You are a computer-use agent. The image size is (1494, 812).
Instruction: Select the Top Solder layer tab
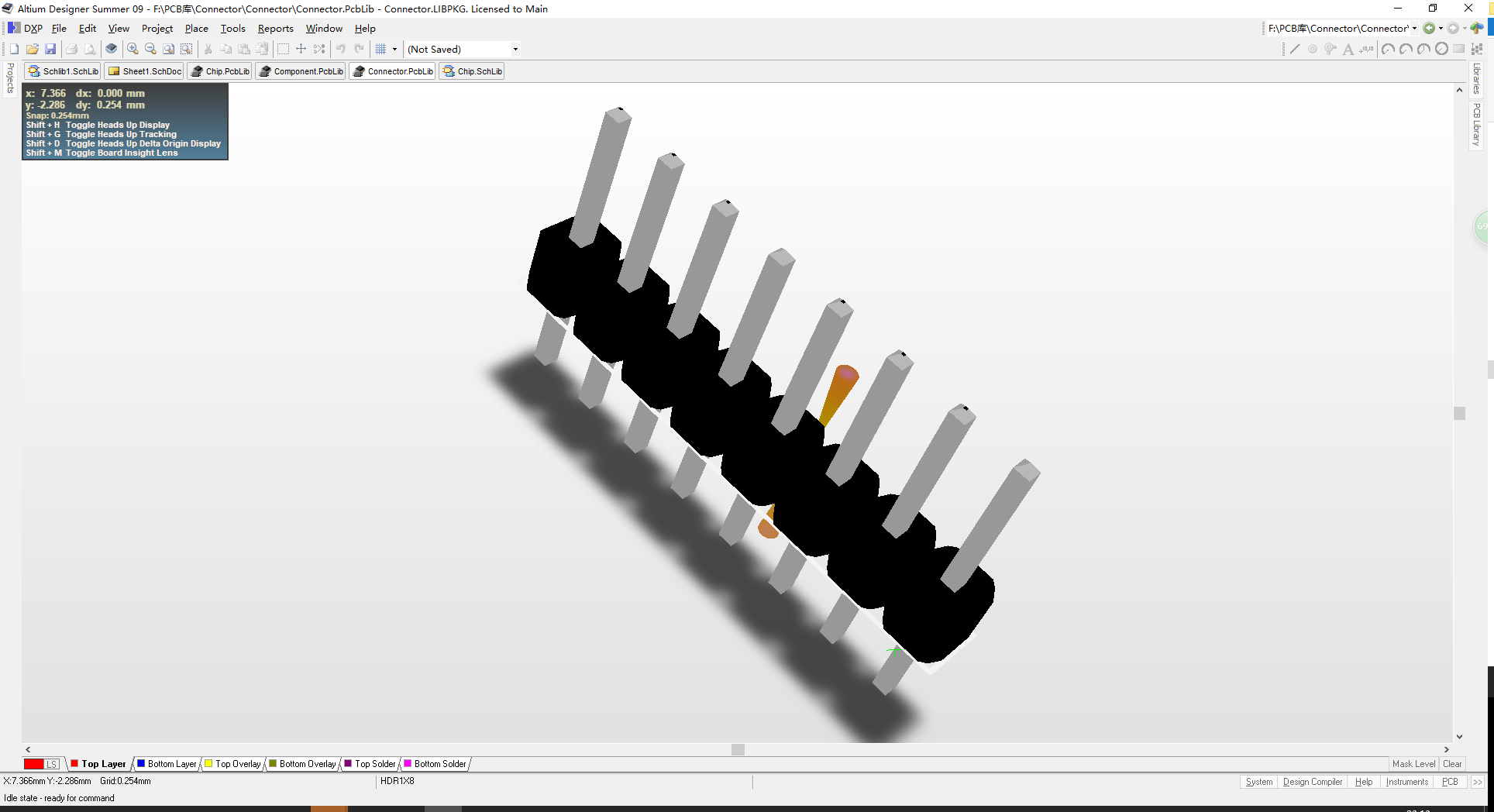tap(370, 764)
